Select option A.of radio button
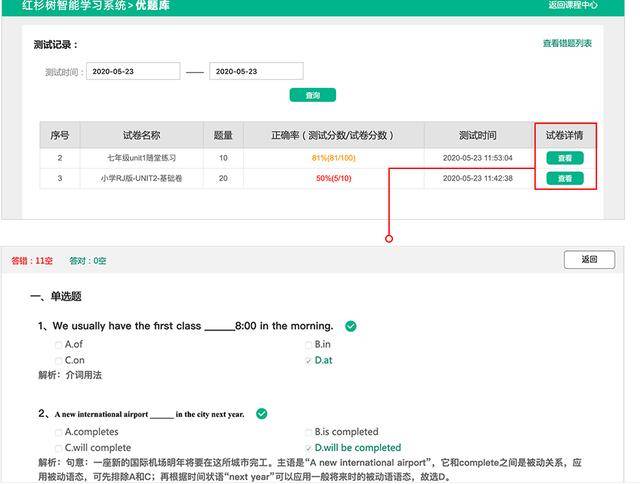 point(59,345)
